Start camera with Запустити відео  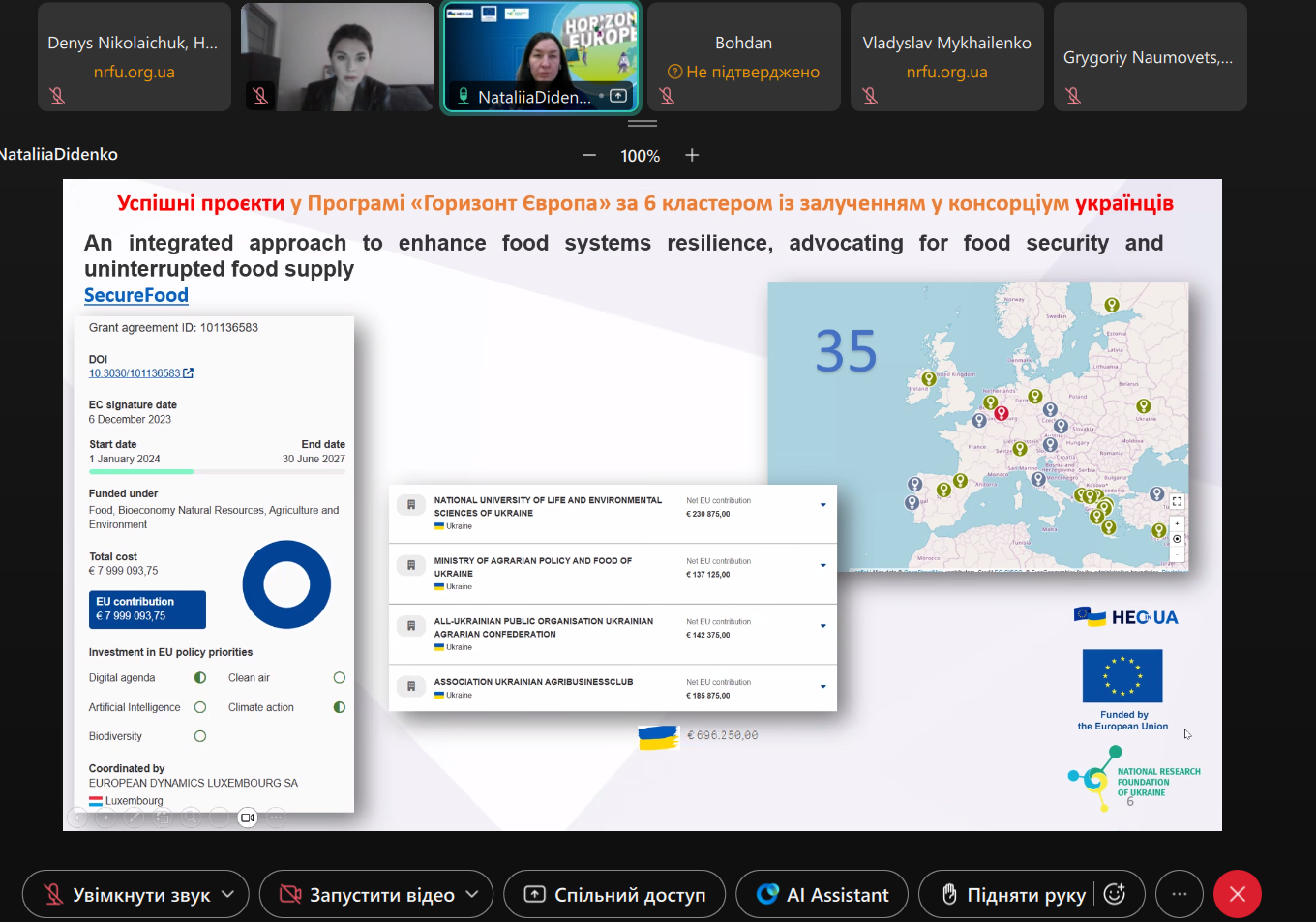click(x=367, y=895)
